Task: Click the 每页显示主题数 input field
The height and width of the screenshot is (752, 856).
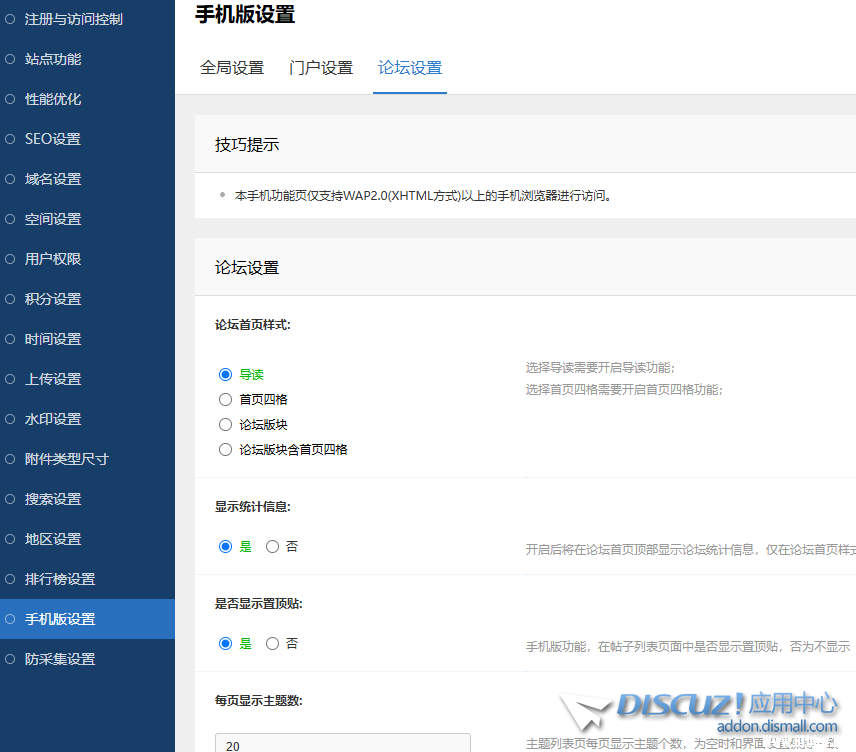Action: 342,743
